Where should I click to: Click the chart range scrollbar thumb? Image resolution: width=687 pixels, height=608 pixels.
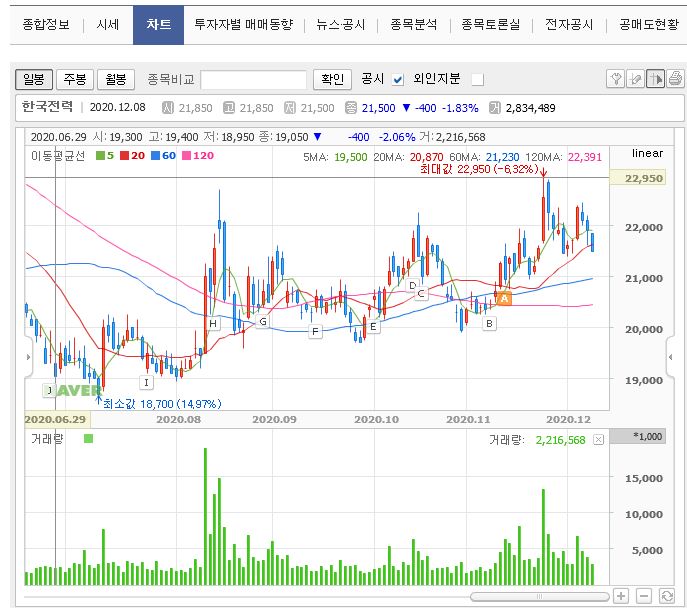[x=539, y=596]
